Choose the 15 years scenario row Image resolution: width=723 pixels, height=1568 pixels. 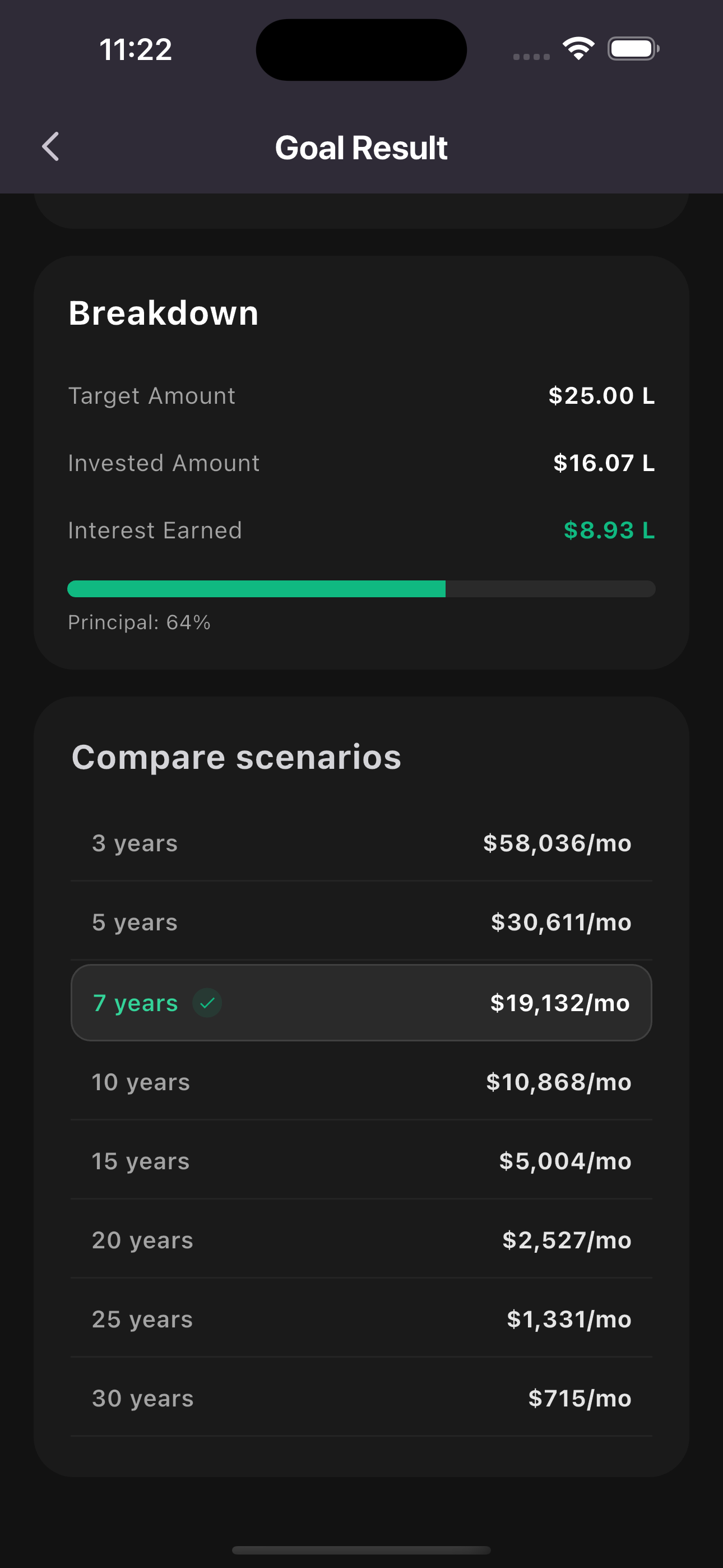361,1161
